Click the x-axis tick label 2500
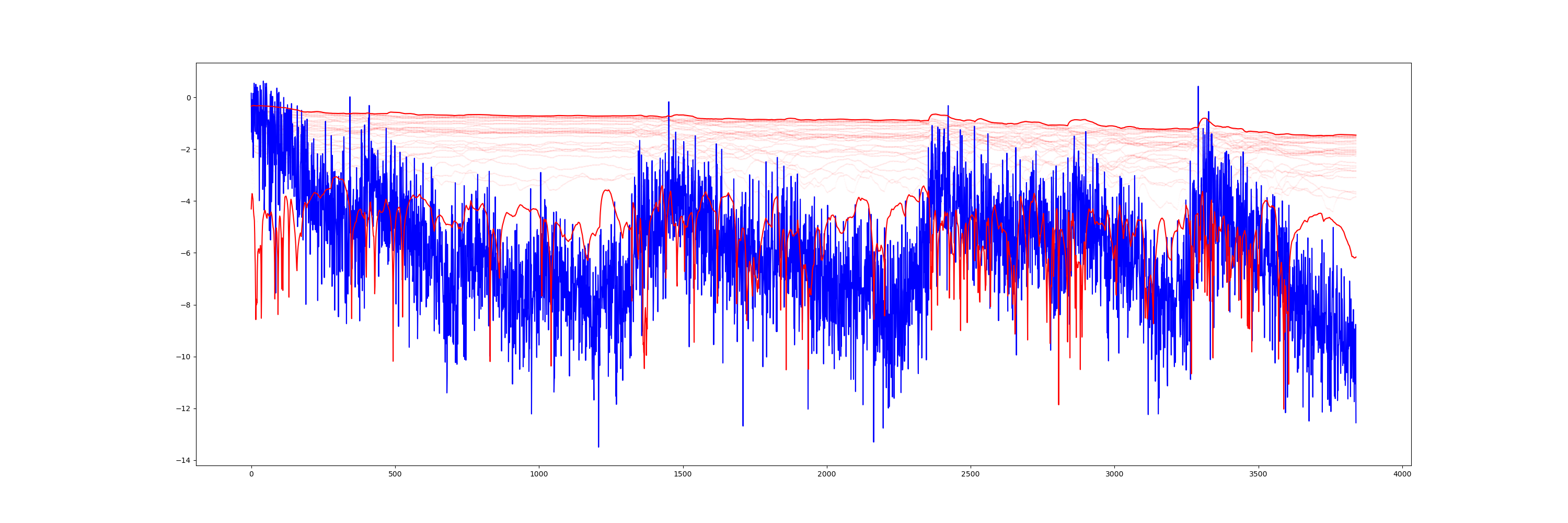The image size is (1568, 523). click(x=970, y=474)
